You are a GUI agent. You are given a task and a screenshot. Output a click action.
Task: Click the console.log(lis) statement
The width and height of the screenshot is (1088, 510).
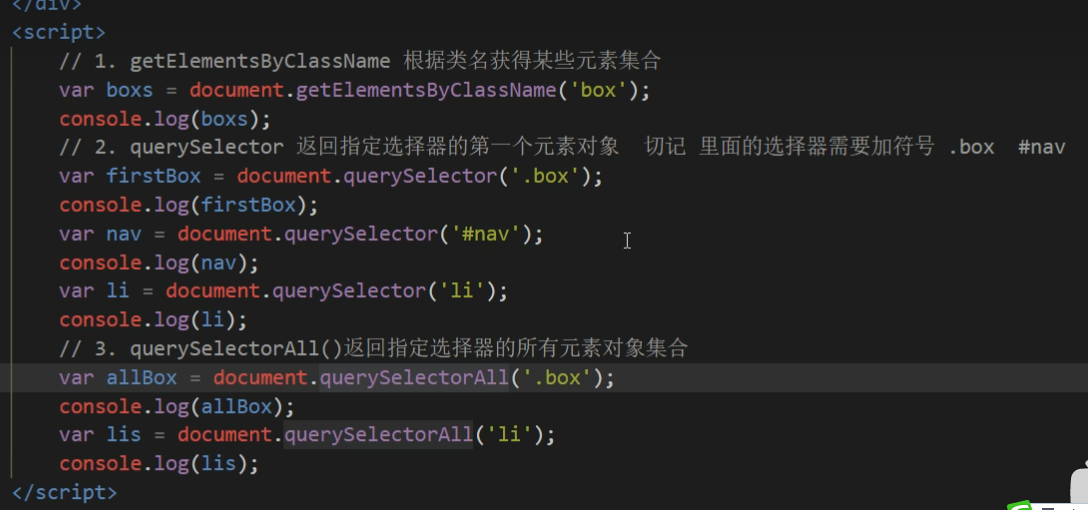(x=158, y=464)
